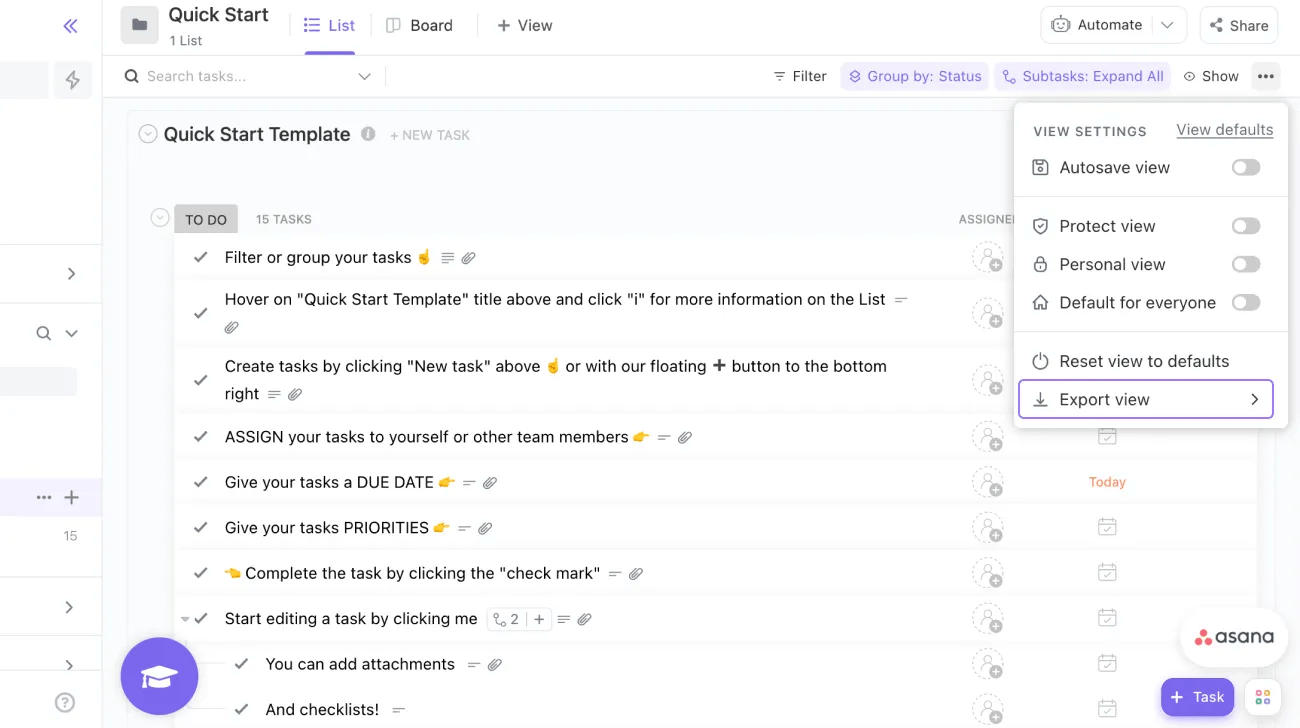
Task: Select the List view tab
Action: click(x=330, y=25)
